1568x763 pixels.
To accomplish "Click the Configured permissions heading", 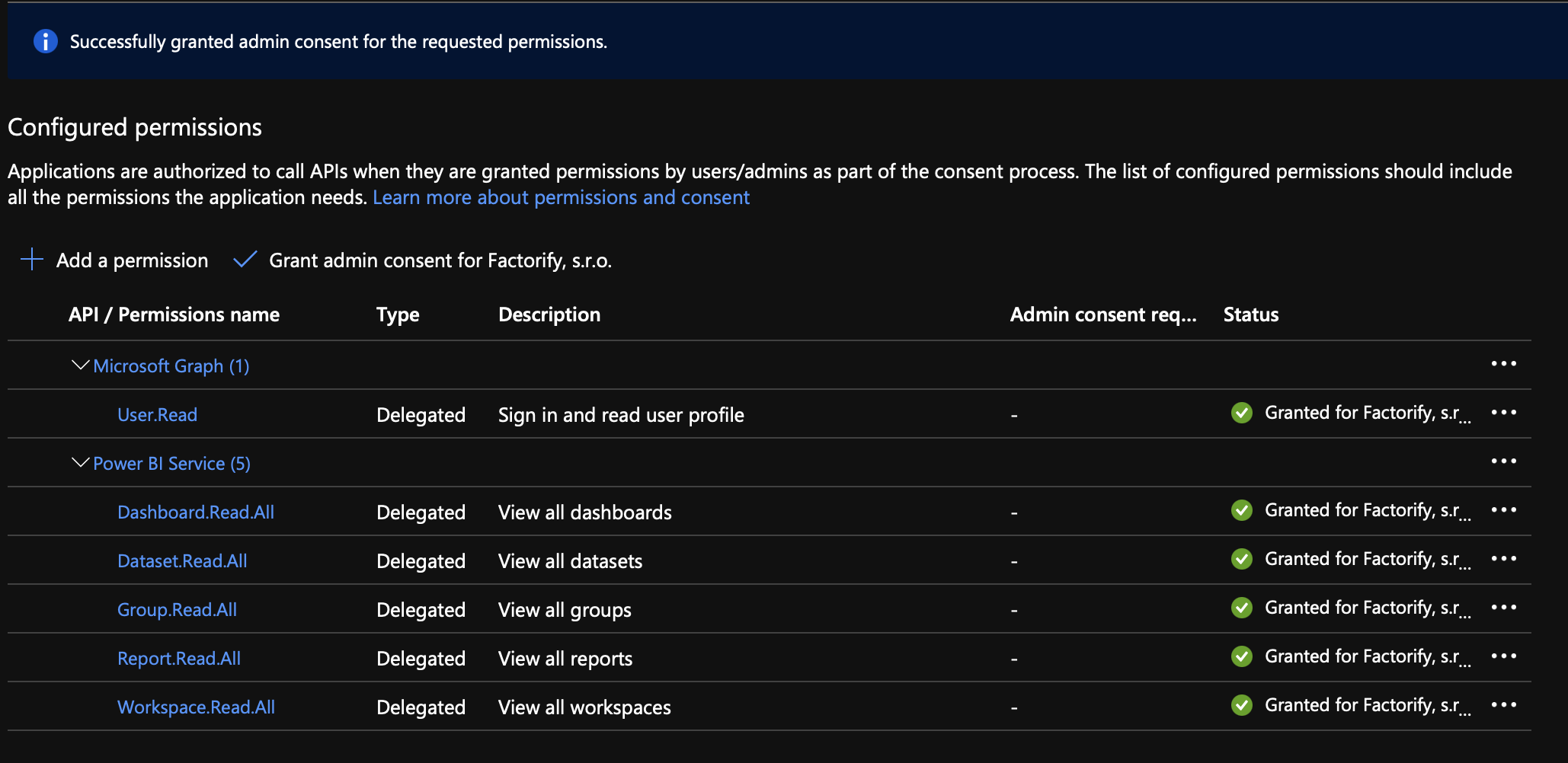I will pyautogui.click(x=135, y=127).
